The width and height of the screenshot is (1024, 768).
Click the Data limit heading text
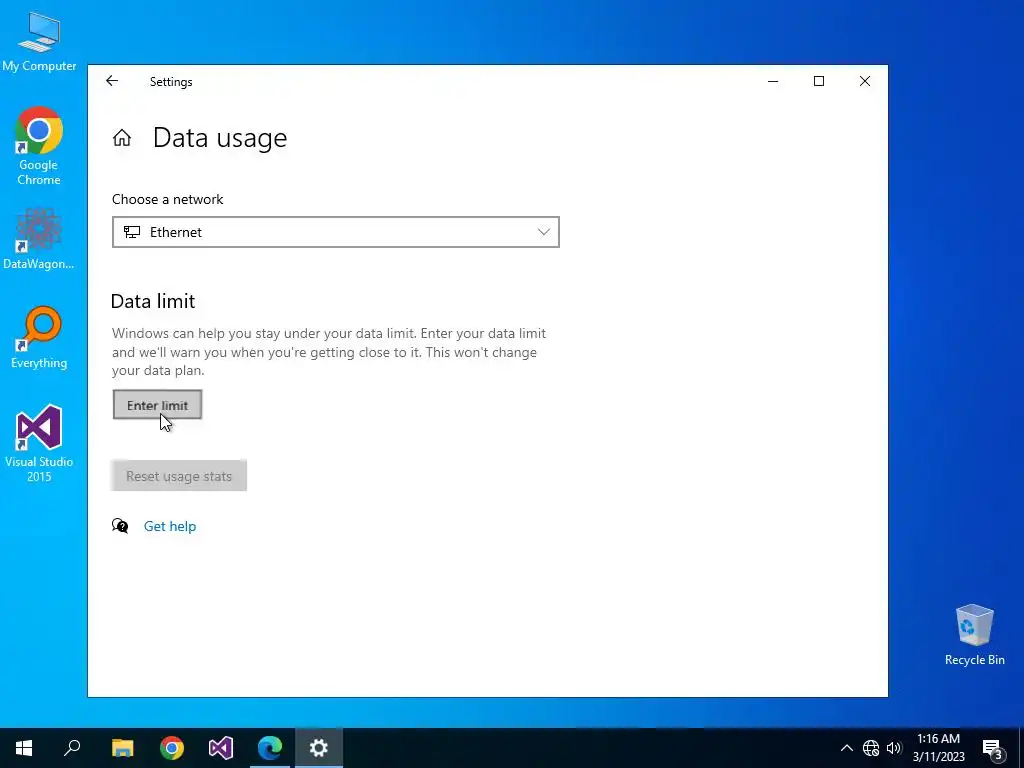153,301
